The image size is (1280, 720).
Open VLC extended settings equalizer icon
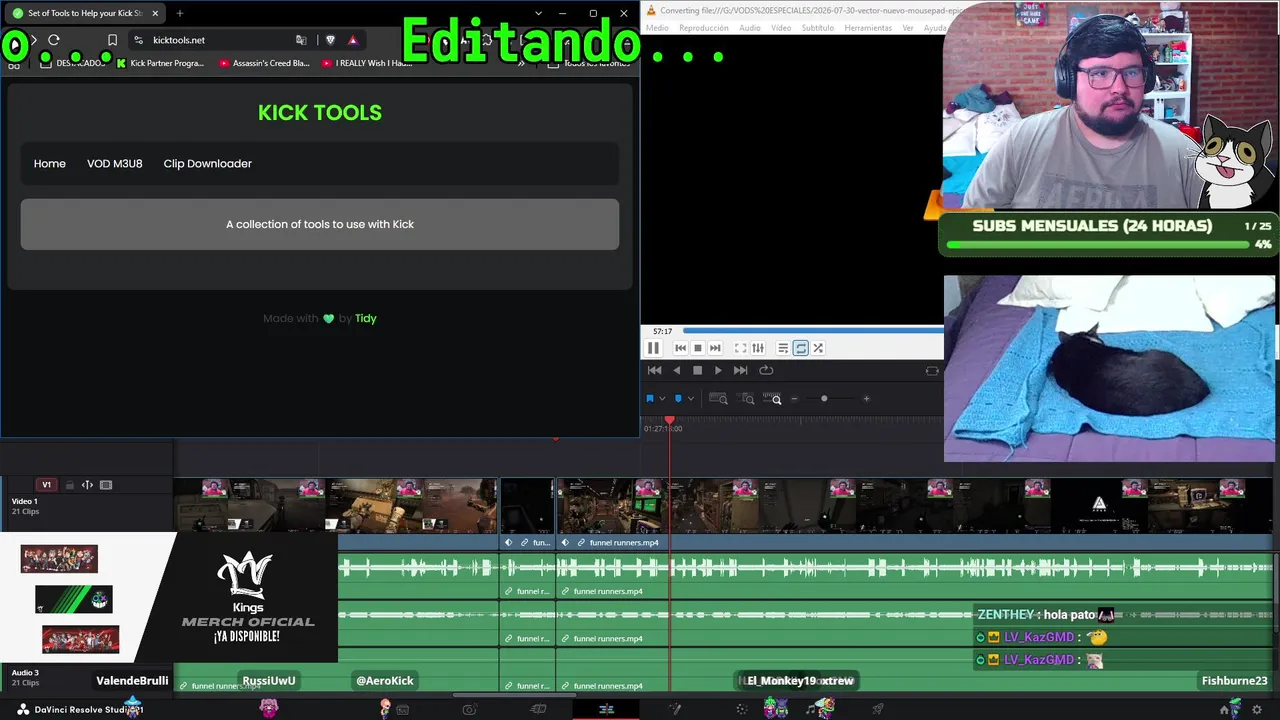tap(758, 348)
